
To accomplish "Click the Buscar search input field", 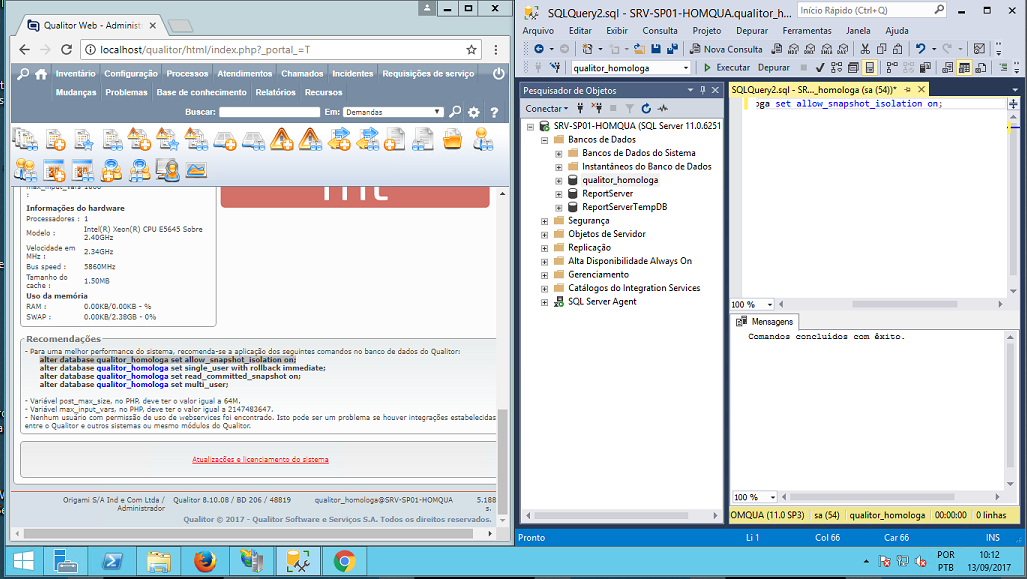I will pyautogui.click(x=269, y=112).
